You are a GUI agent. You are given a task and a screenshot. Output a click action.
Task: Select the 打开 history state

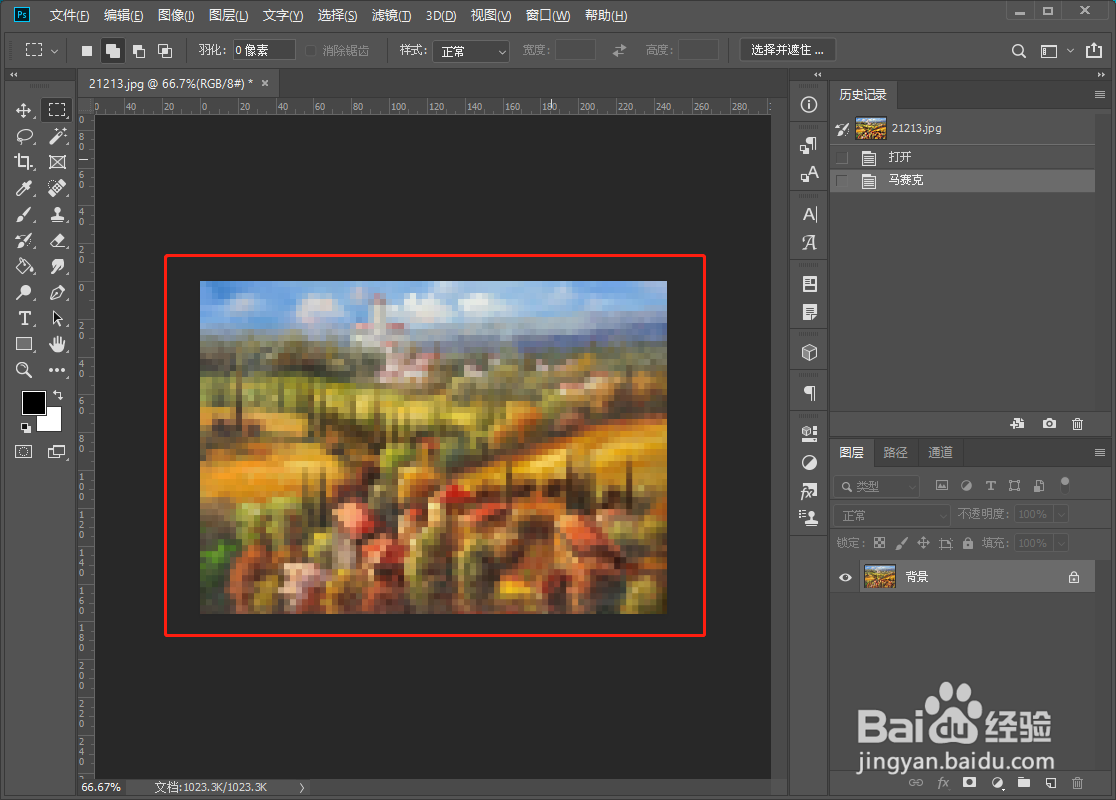[963, 157]
